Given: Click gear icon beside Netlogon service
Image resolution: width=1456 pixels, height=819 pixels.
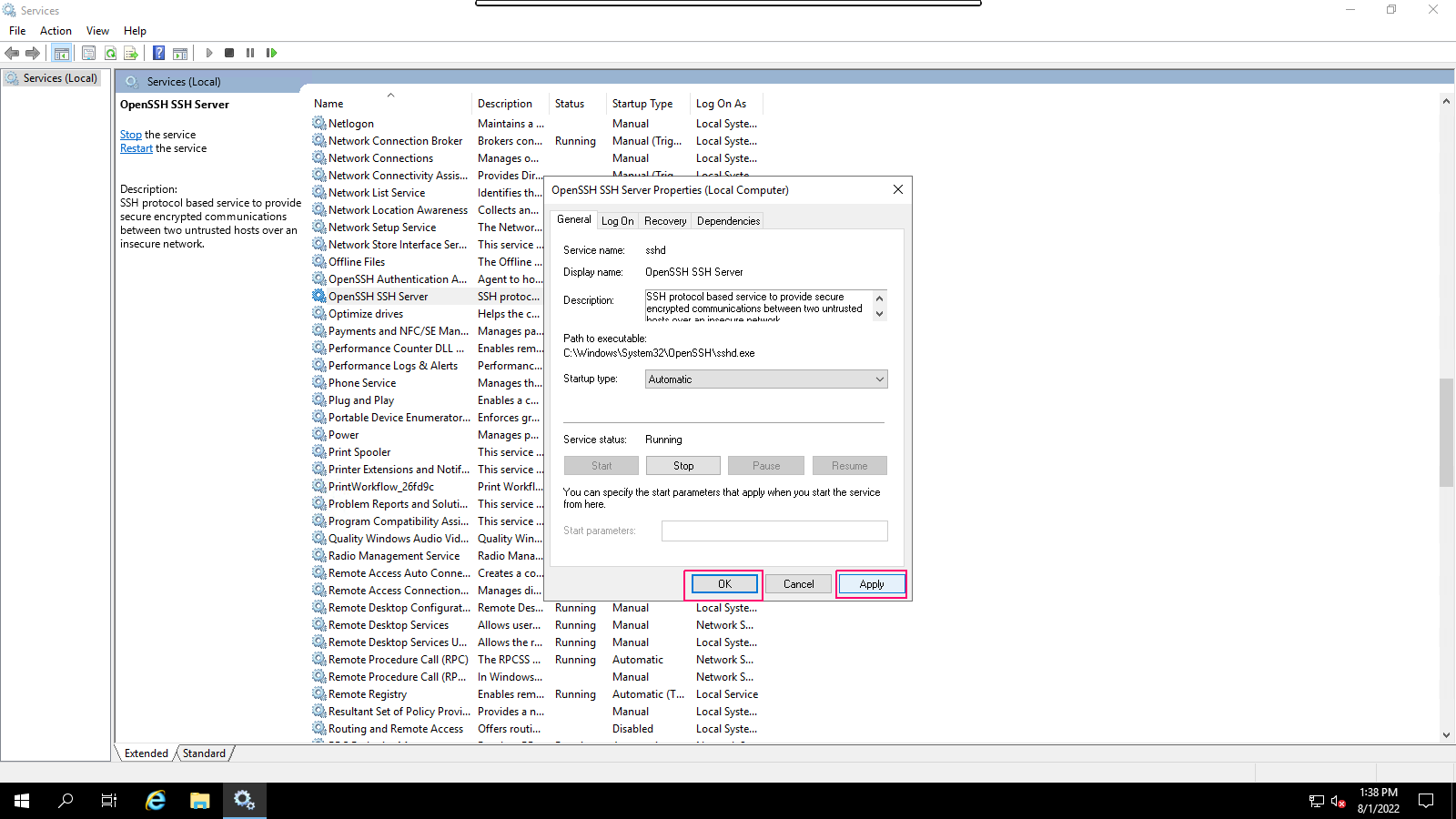Looking at the screenshot, I should point(318,123).
